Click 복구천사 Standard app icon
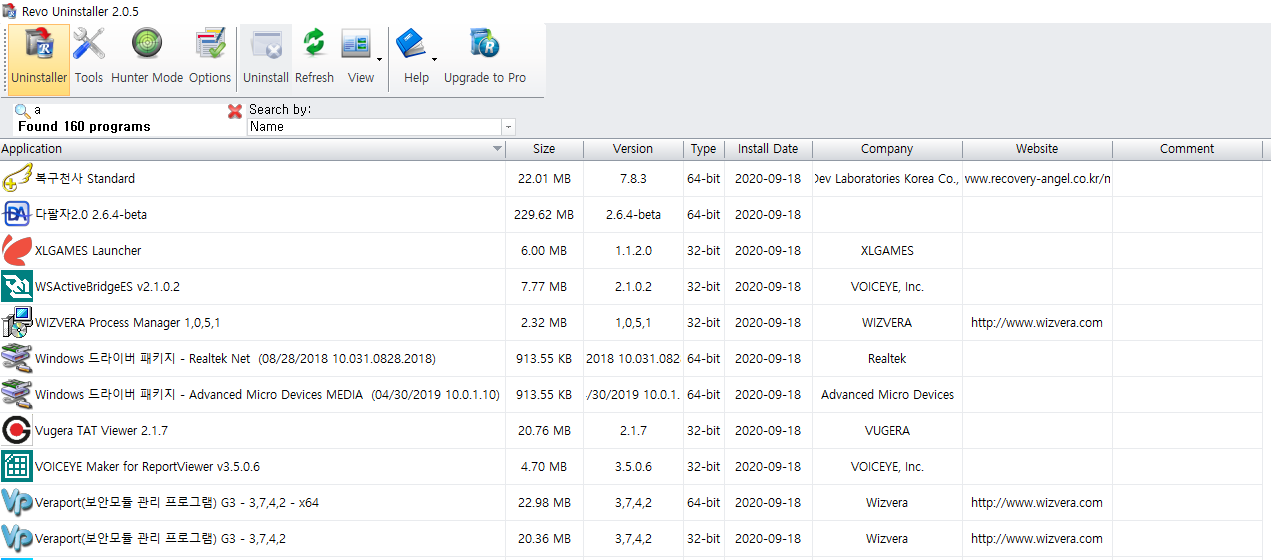1271x560 pixels. click(x=17, y=179)
